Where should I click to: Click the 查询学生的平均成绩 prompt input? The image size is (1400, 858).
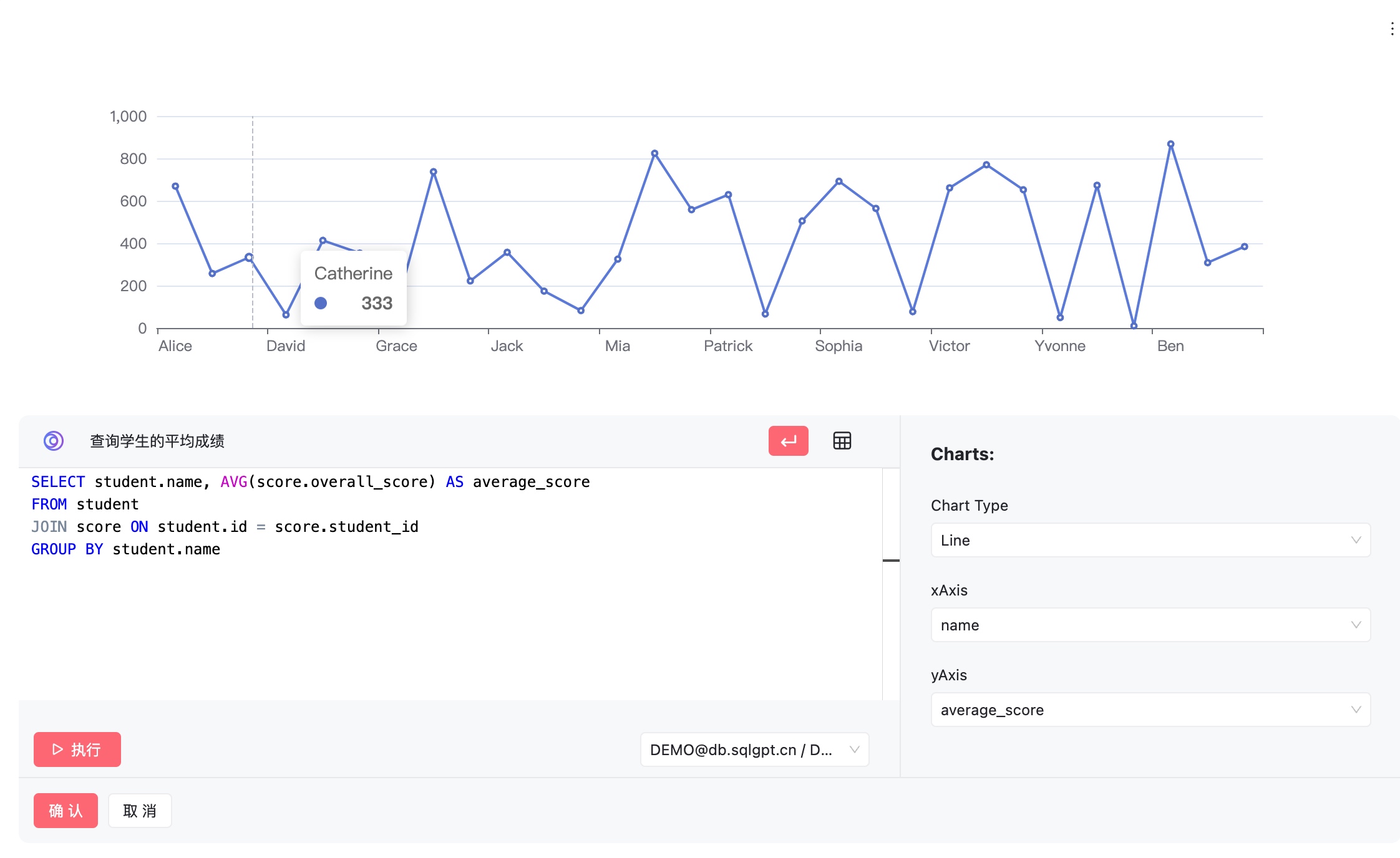(x=157, y=441)
